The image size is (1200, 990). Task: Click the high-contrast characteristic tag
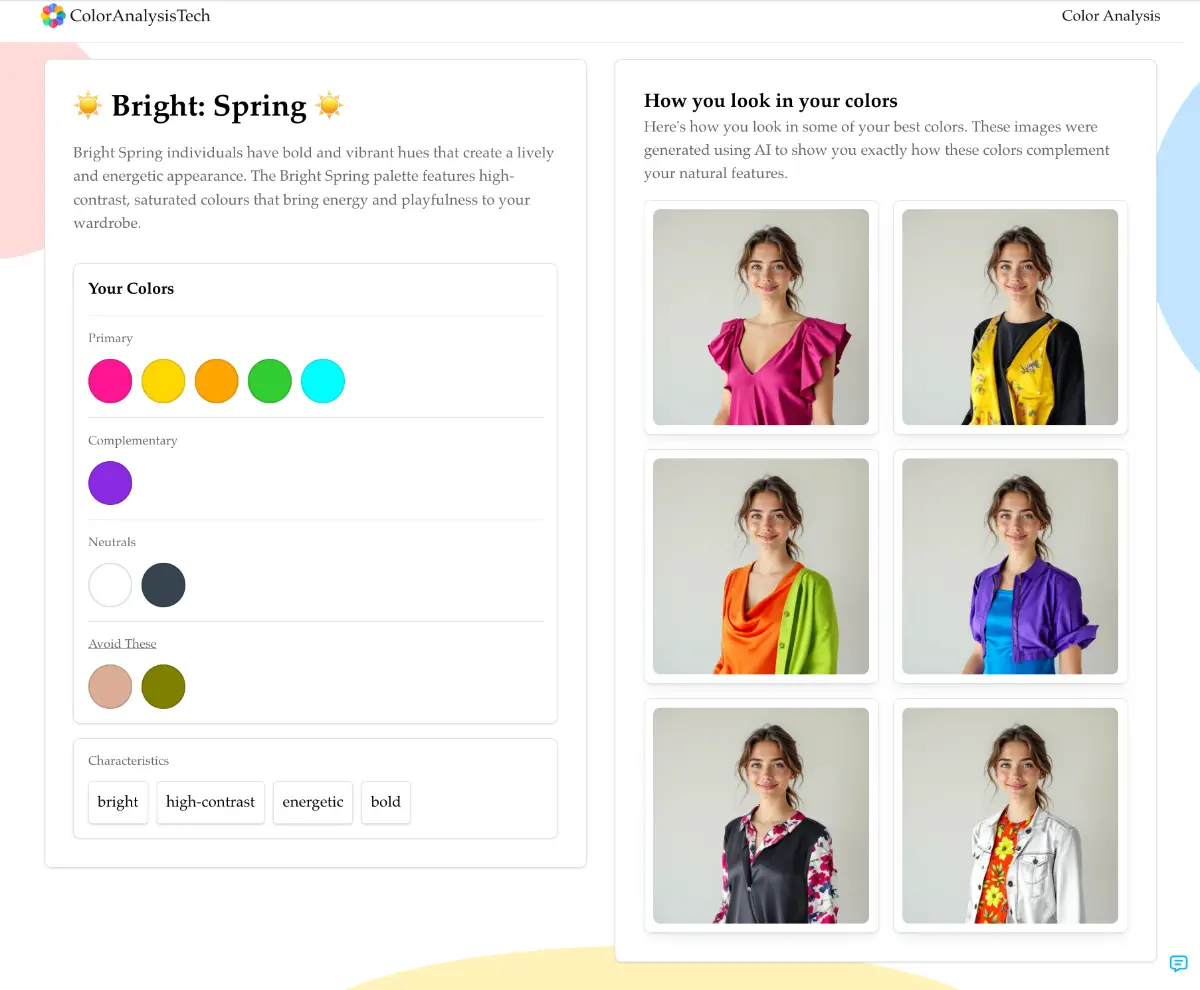pos(210,802)
